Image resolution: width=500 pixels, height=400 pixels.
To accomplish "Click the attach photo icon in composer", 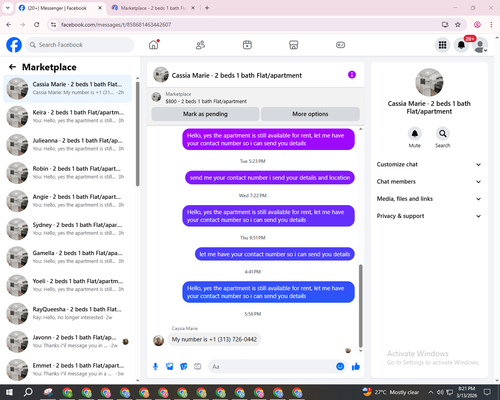I will point(170,367).
